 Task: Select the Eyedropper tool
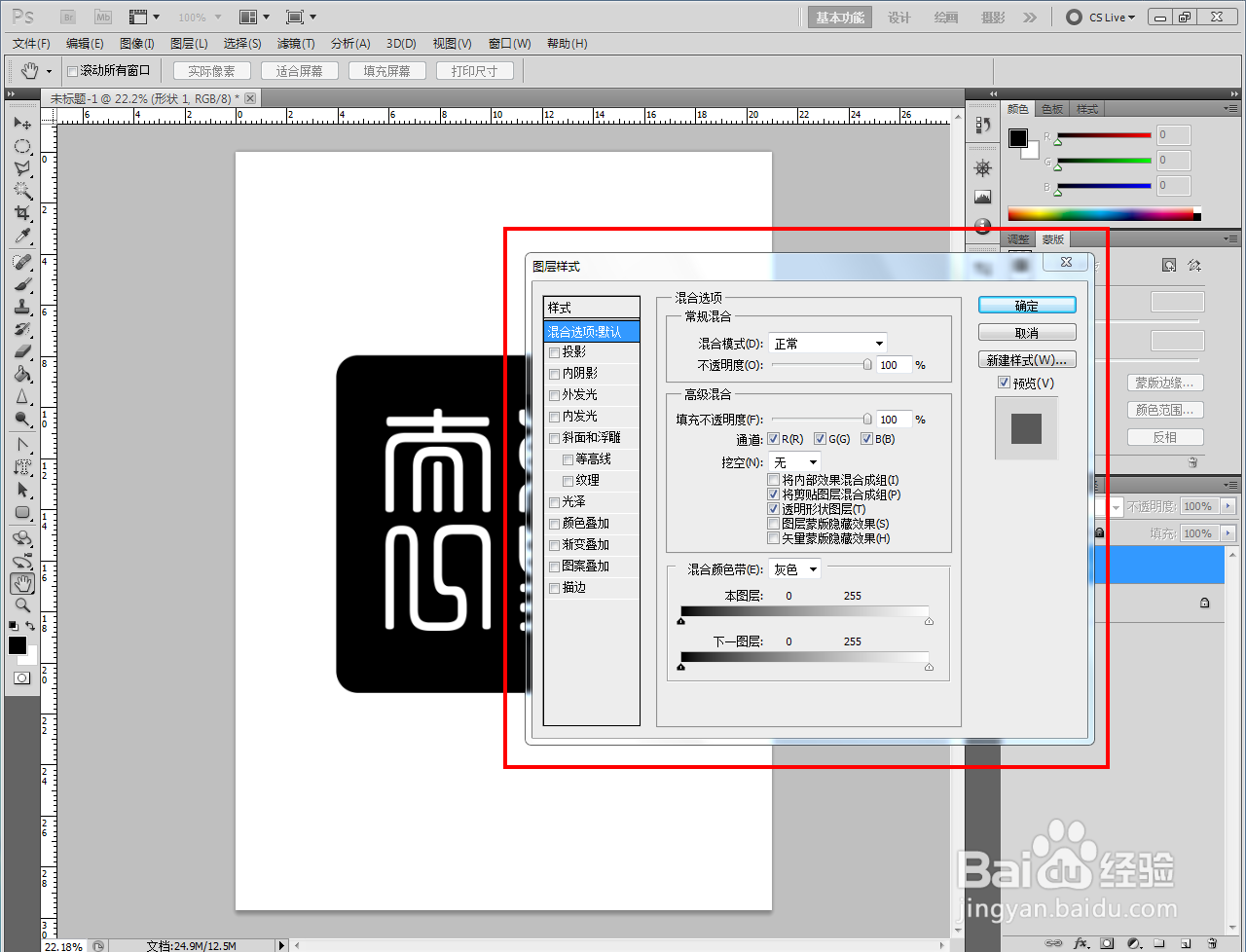[x=22, y=236]
